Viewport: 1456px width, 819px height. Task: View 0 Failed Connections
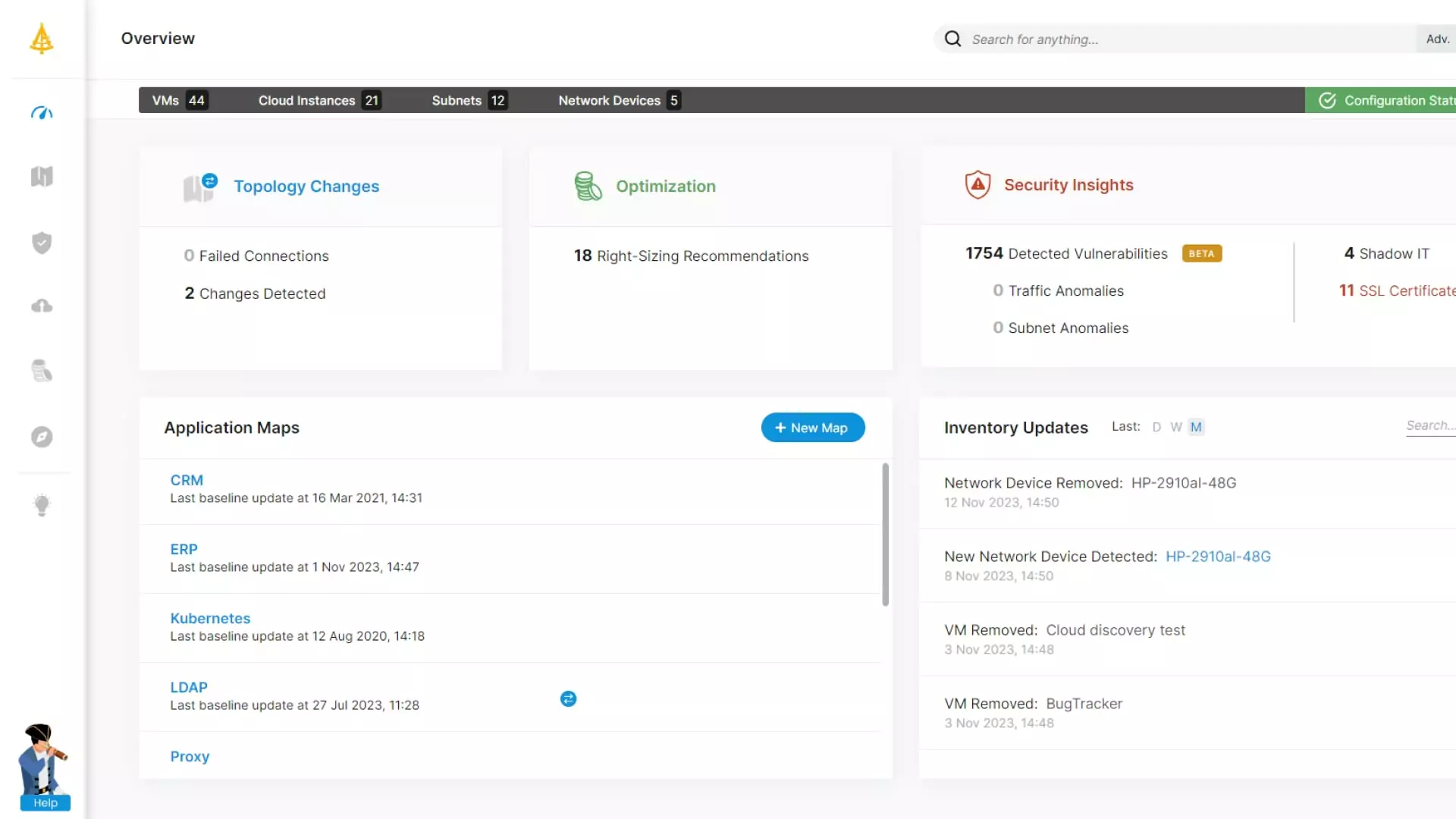256,256
